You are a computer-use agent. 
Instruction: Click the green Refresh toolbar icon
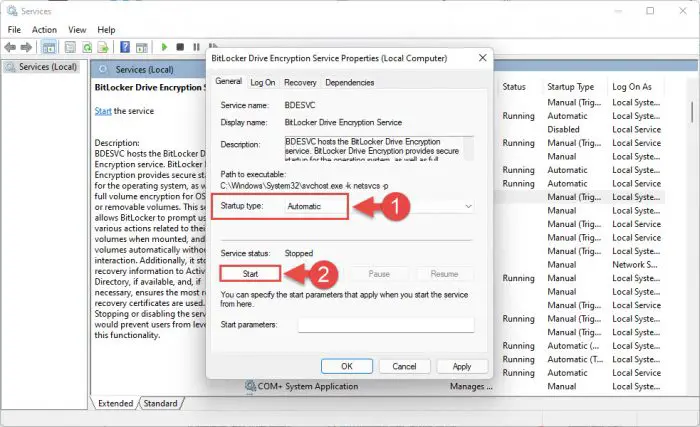click(87, 47)
